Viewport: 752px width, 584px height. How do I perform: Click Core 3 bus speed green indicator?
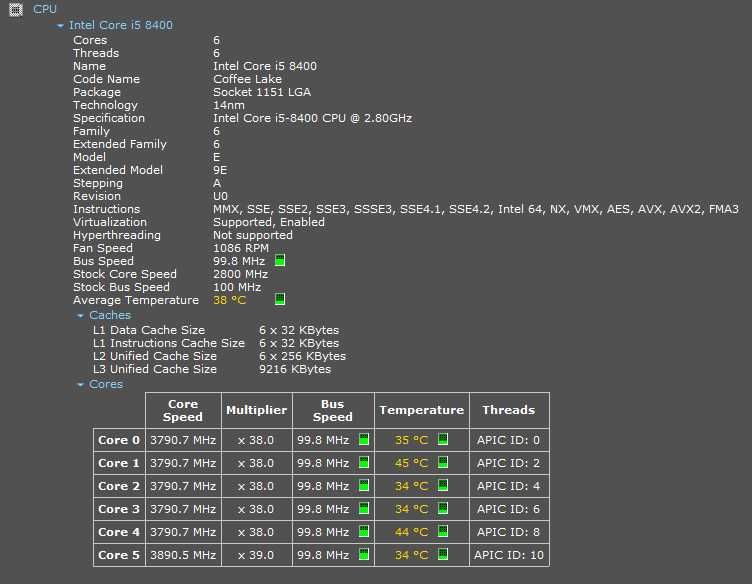[x=364, y=509]
